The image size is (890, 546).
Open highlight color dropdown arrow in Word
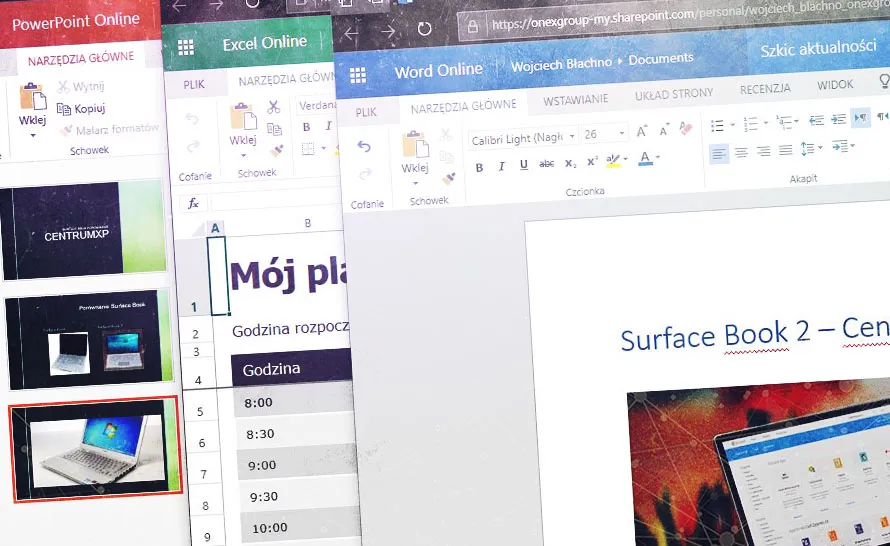pos(625,159)
